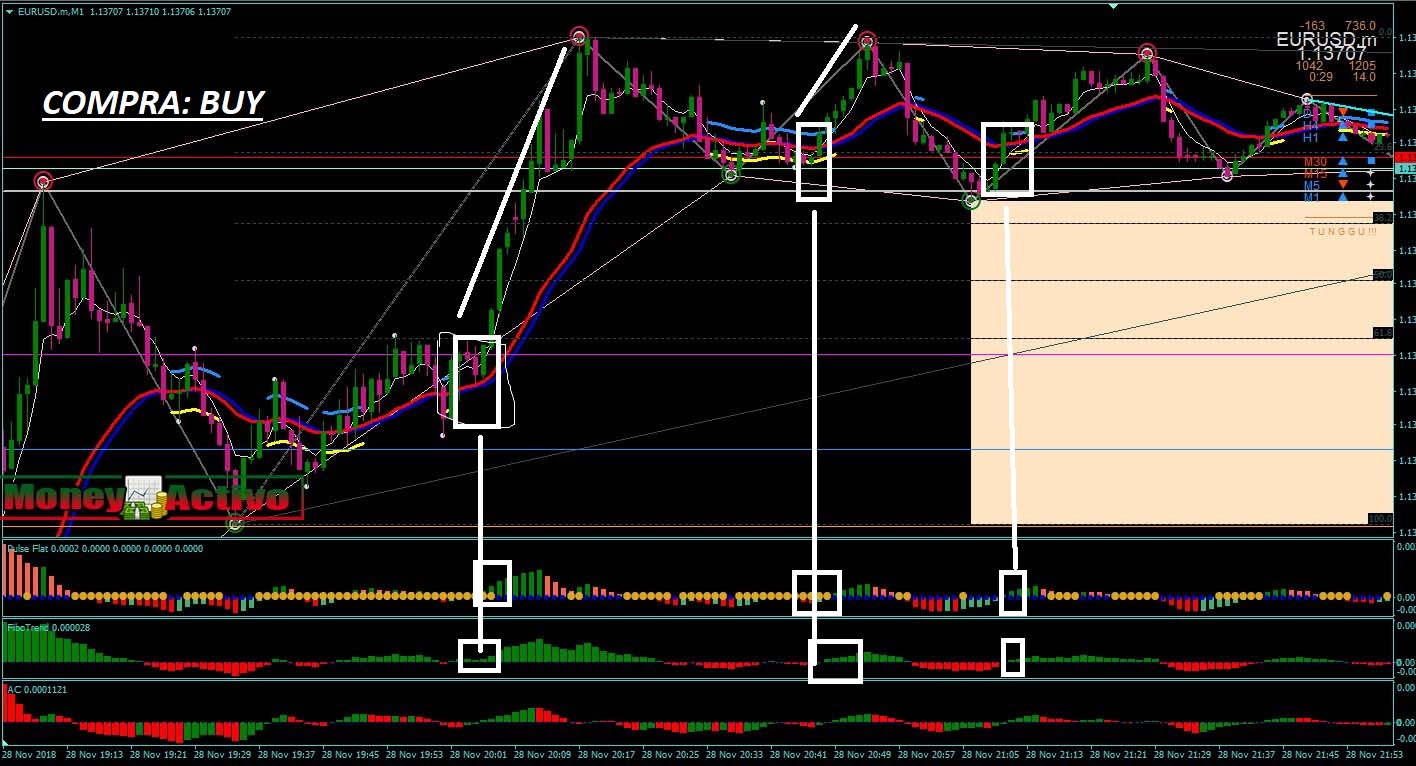Click the large 1.13707 price readout
The width and height of the screenshot is (1416, 766).
click(x=1332, y=53)
